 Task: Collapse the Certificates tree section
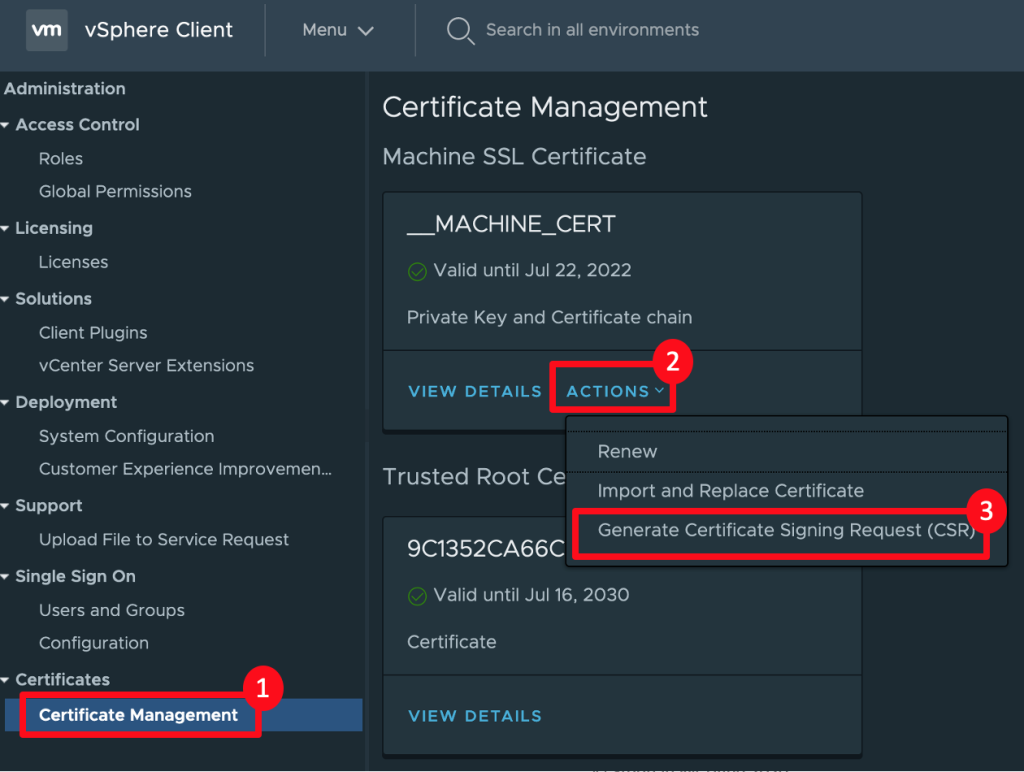tap(7, 680)
